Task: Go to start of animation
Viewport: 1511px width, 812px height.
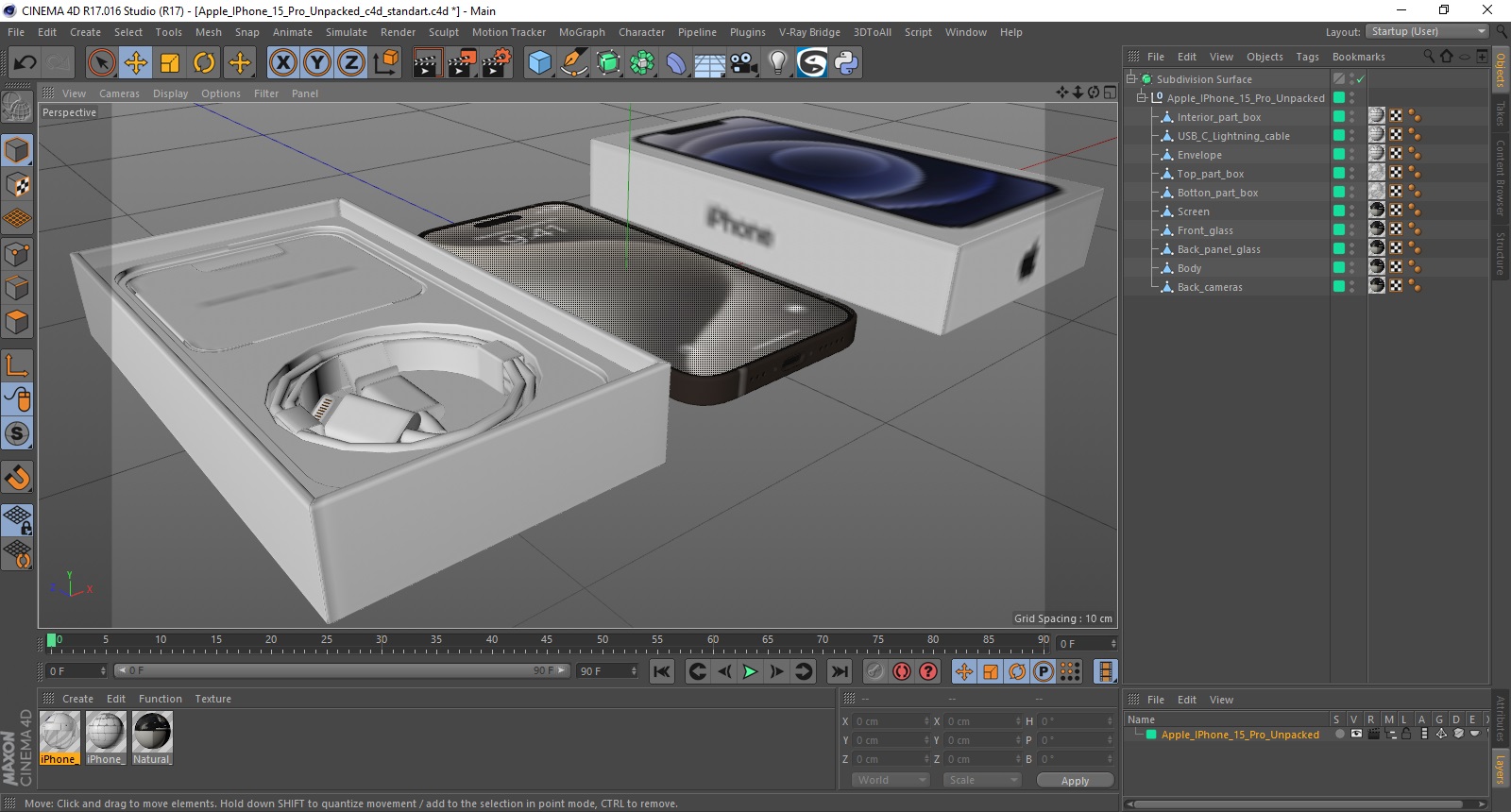Action: pos(662,671)
